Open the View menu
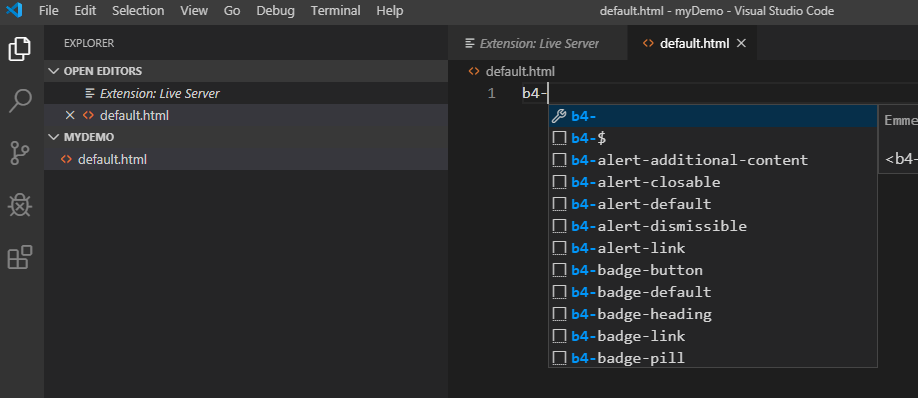Viewport: 918px width, 398px height. [x=194, y=11]
